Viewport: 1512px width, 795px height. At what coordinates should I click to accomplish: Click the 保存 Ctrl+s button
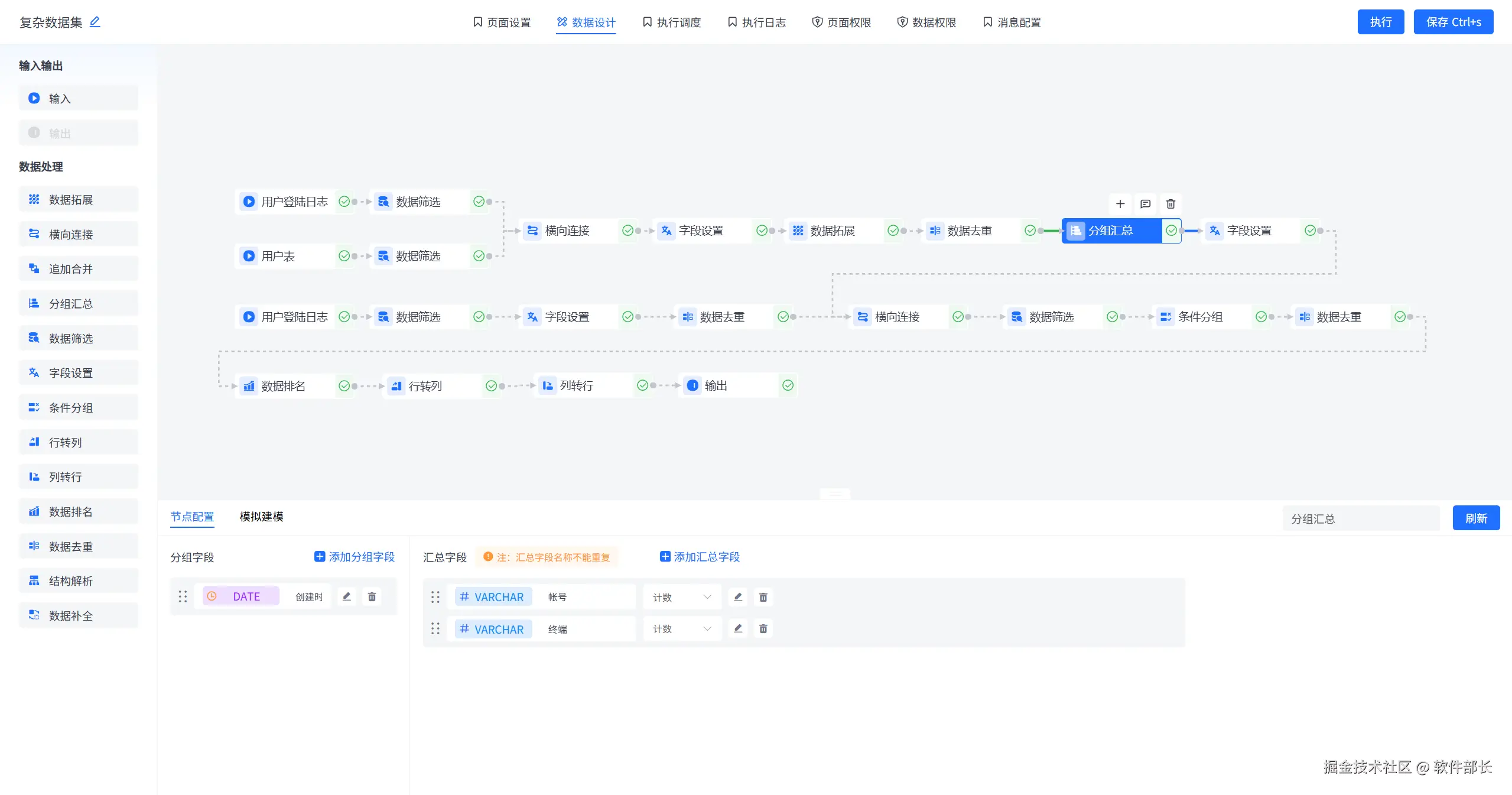point(1453,22)
